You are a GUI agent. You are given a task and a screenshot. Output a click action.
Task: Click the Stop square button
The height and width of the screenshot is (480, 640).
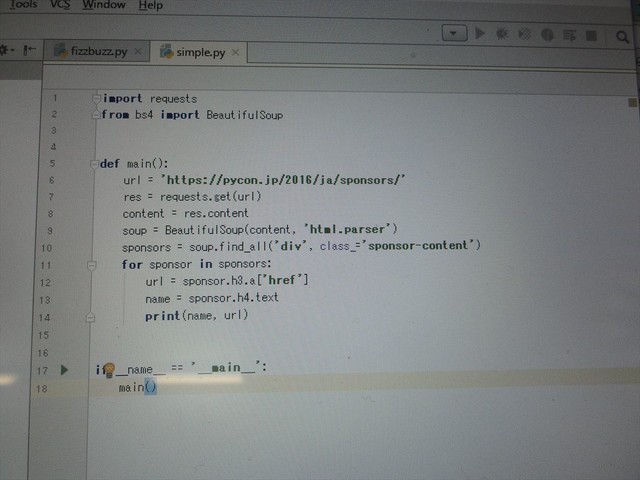tap(591, 36)
